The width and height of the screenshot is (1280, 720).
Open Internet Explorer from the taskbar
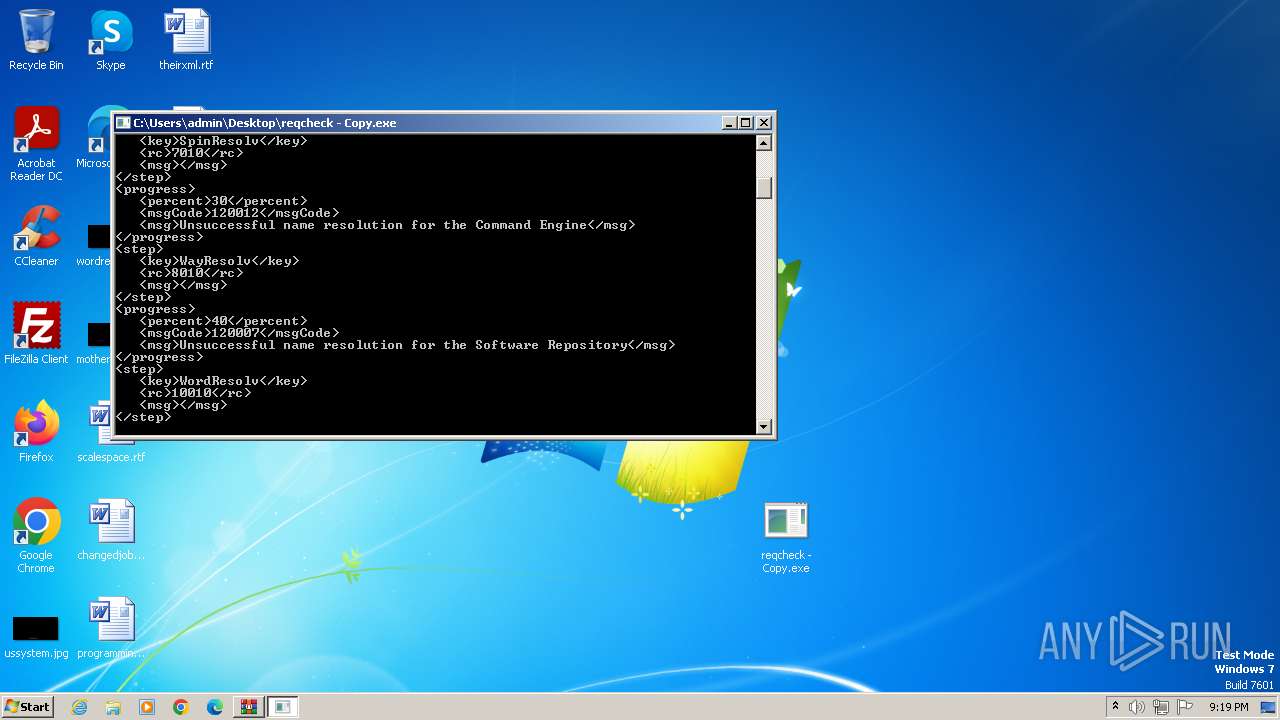(x=80, y=707)
